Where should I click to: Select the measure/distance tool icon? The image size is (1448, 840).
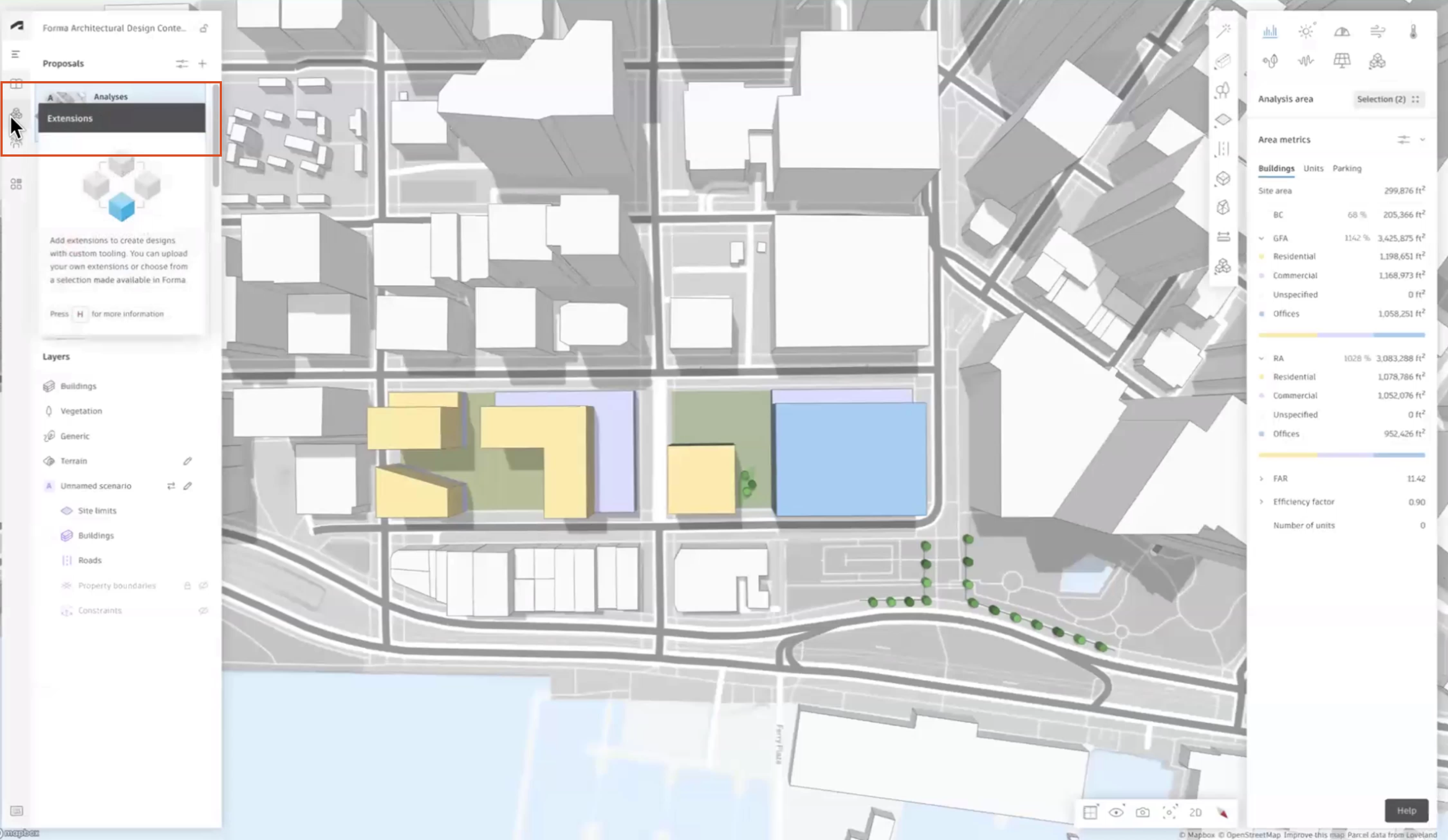point(1224,237)
